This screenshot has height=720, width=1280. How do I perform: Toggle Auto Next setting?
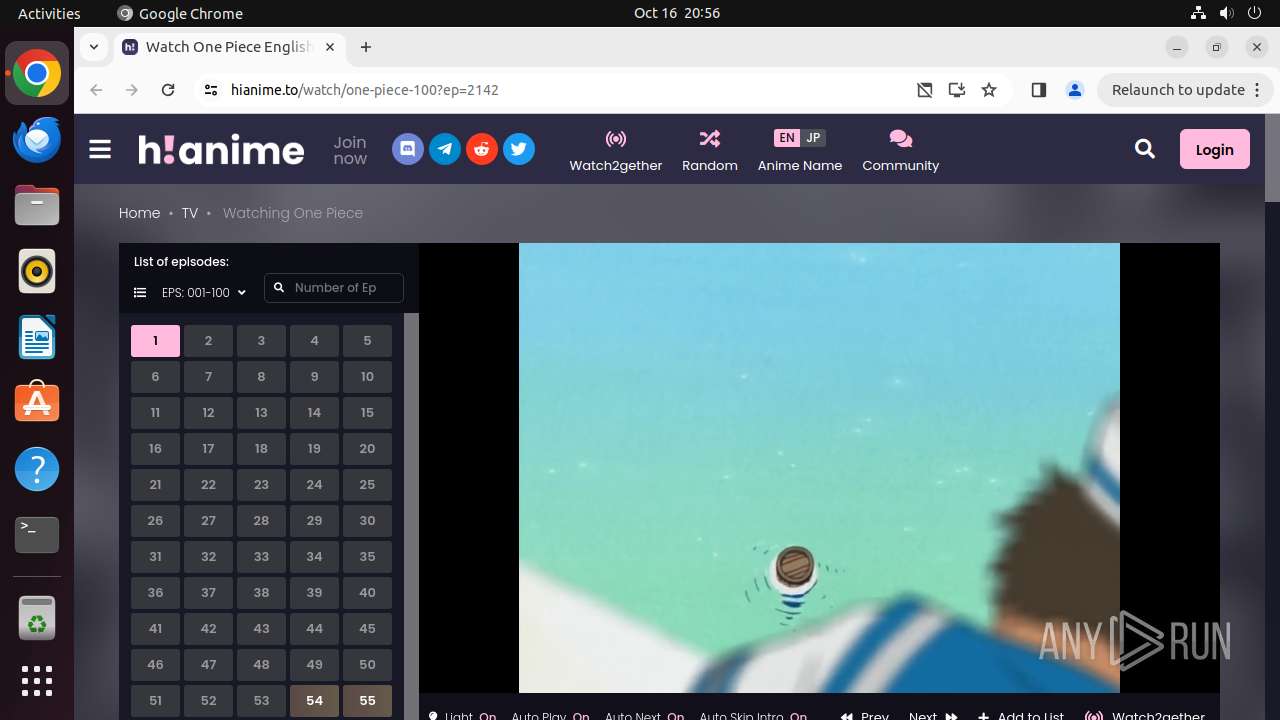[644, 714]
